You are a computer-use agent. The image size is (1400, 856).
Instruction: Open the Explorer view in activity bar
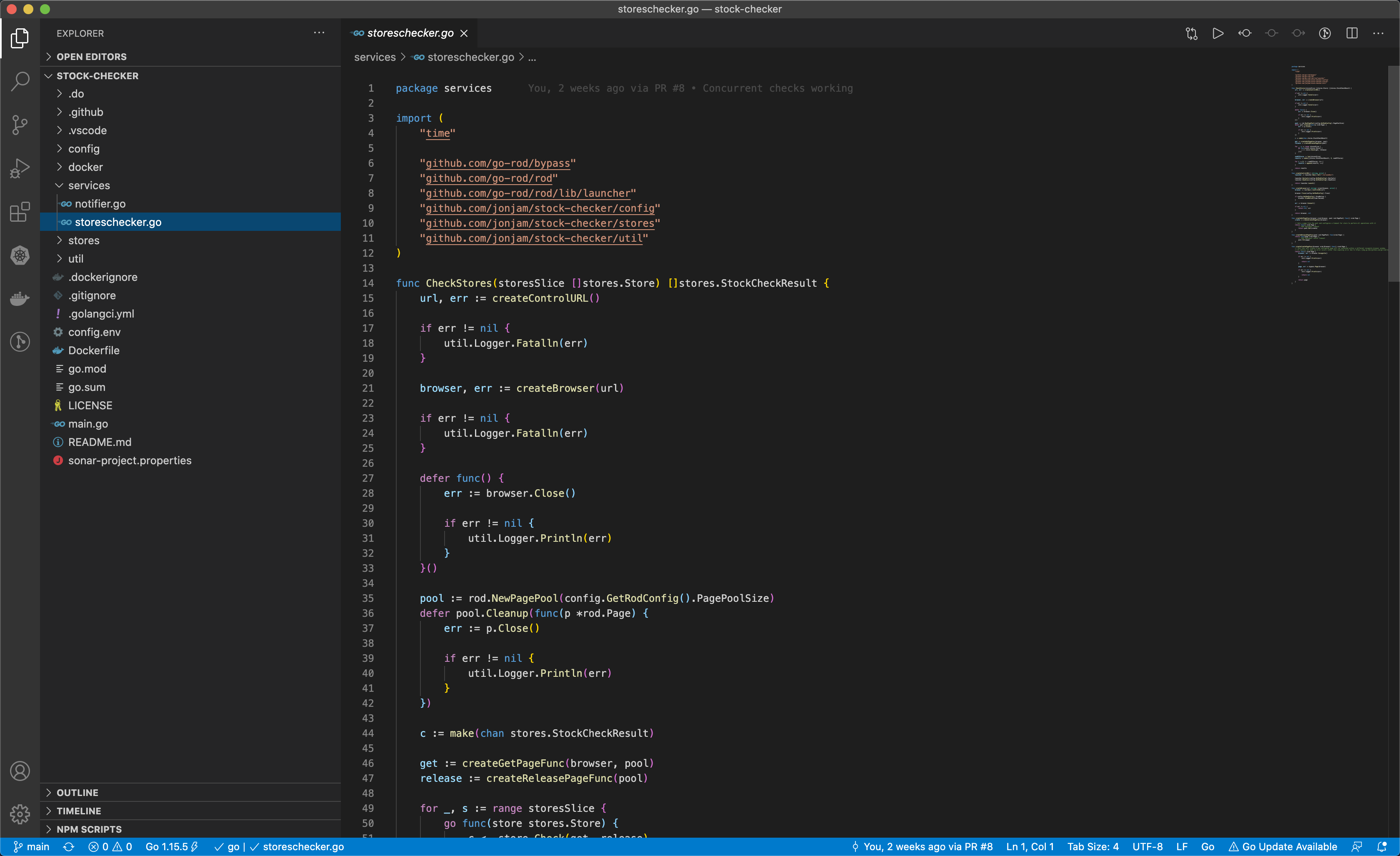tap(20, 38)
